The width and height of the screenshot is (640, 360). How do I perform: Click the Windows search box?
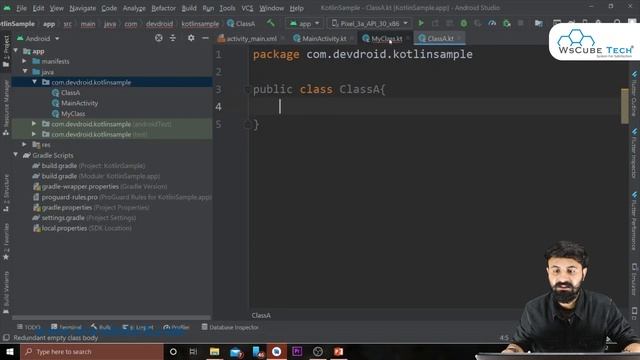tap(92, 351)
